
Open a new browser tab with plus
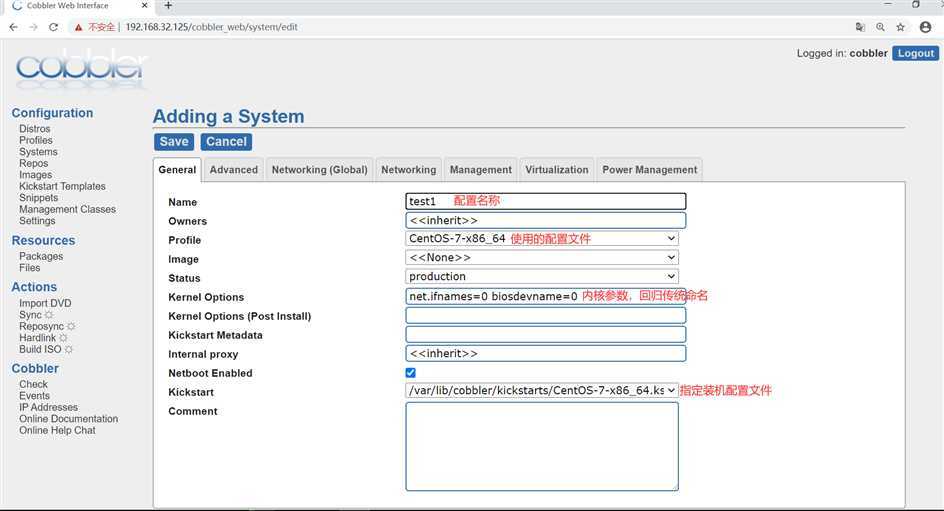(169, 5)
